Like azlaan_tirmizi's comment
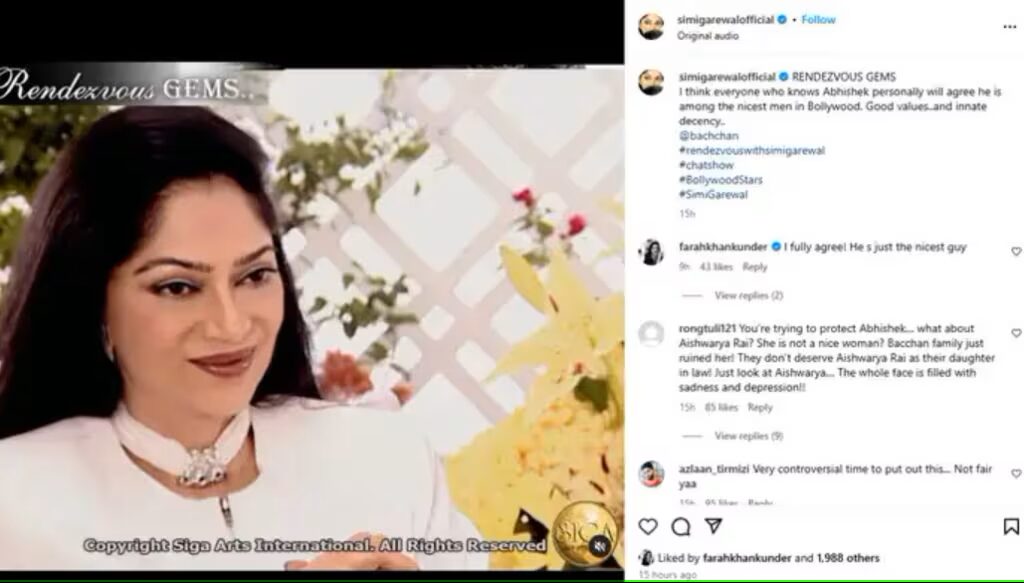Viewport: 1024px width, 583px height. click(x=1016, y=473)
